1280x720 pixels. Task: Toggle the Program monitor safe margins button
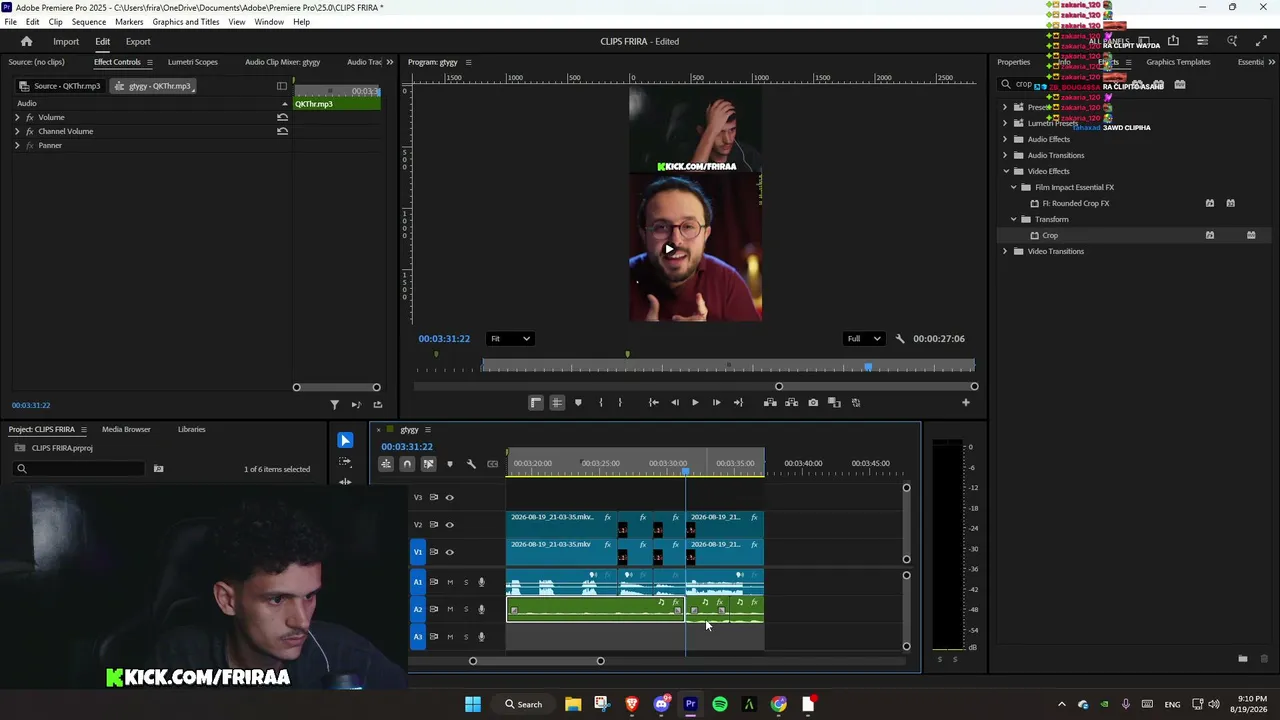pos(536,403)
